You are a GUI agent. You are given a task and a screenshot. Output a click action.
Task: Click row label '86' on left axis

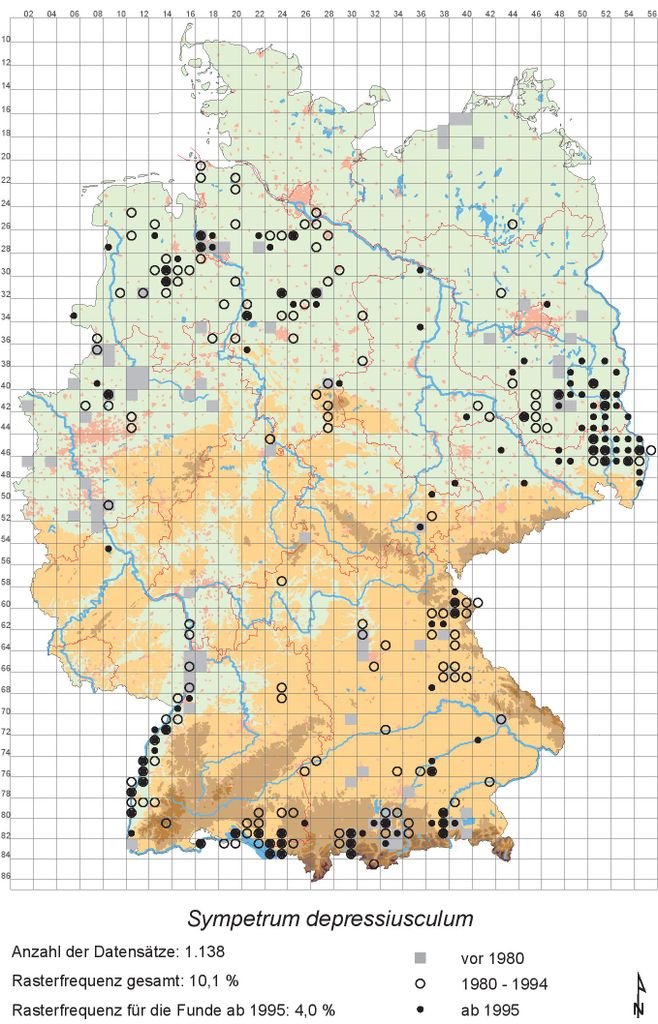click(x=8, y=877)
